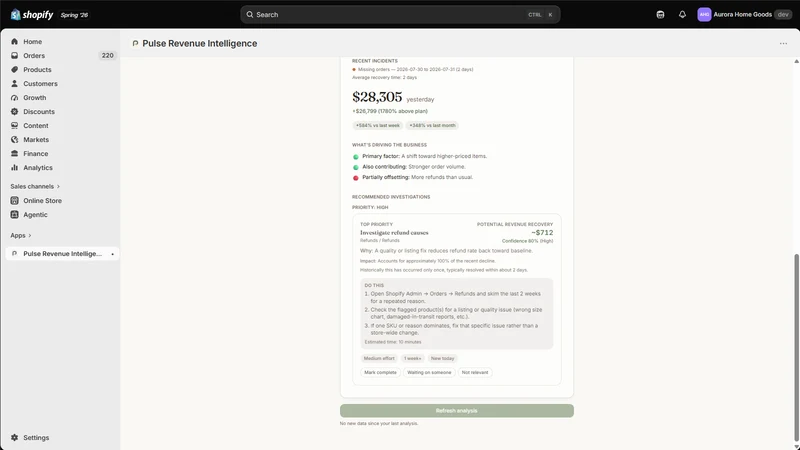
Task: Click the AHG store avatar
Action: 704,14
